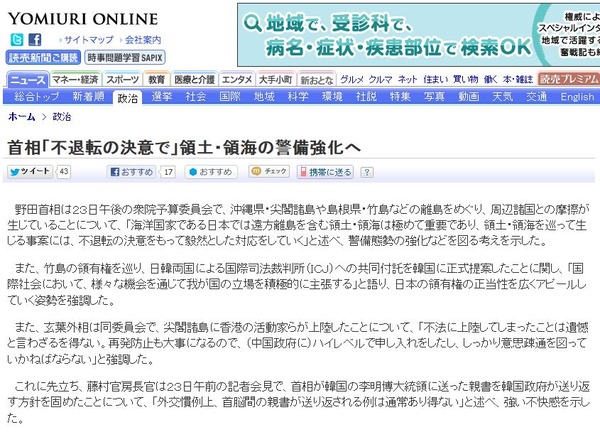Click the 時事問題学習 SAPIX button
This screenshot has height=432, width=600.
125,58
